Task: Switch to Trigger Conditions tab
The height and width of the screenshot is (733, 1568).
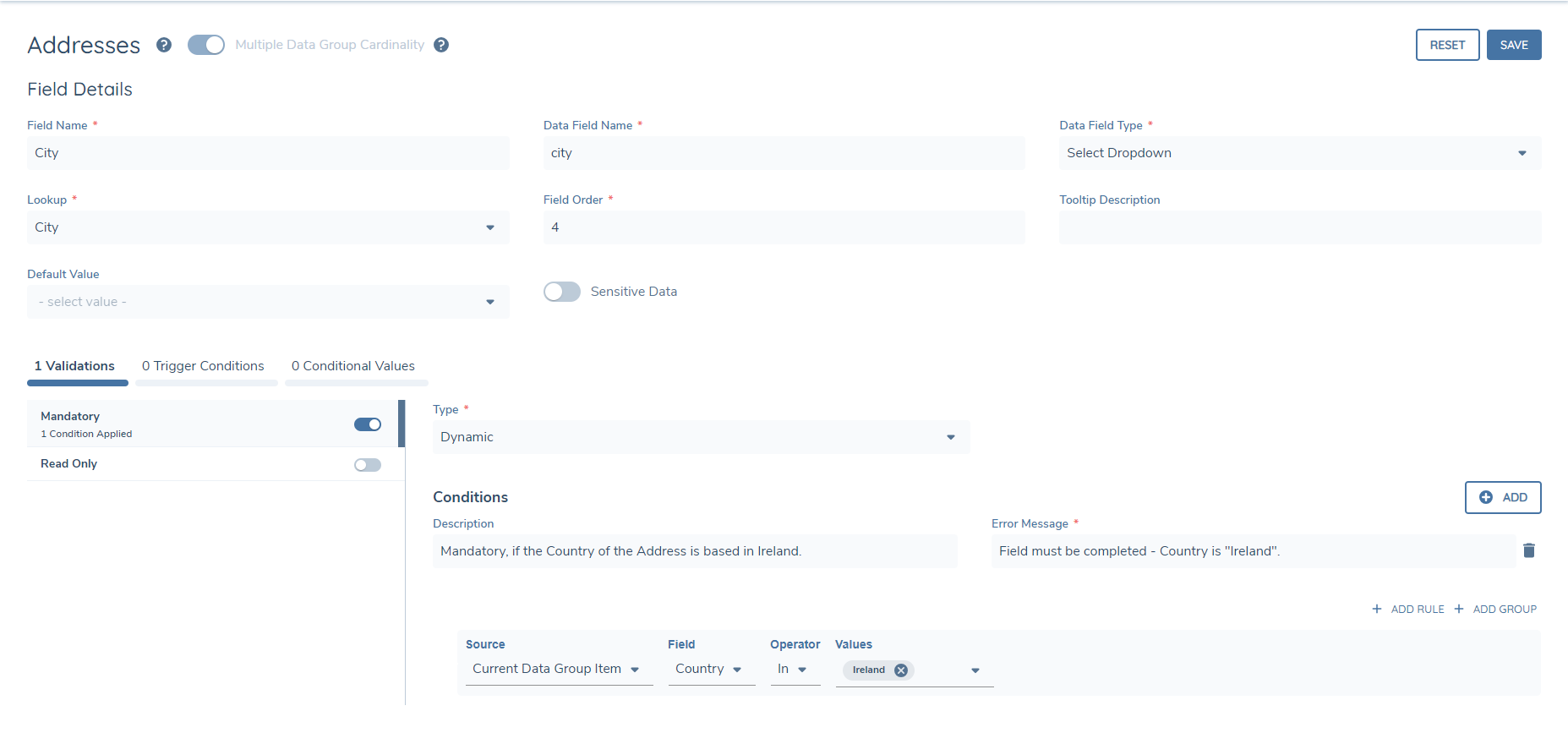Action: (x=203, y=366)
